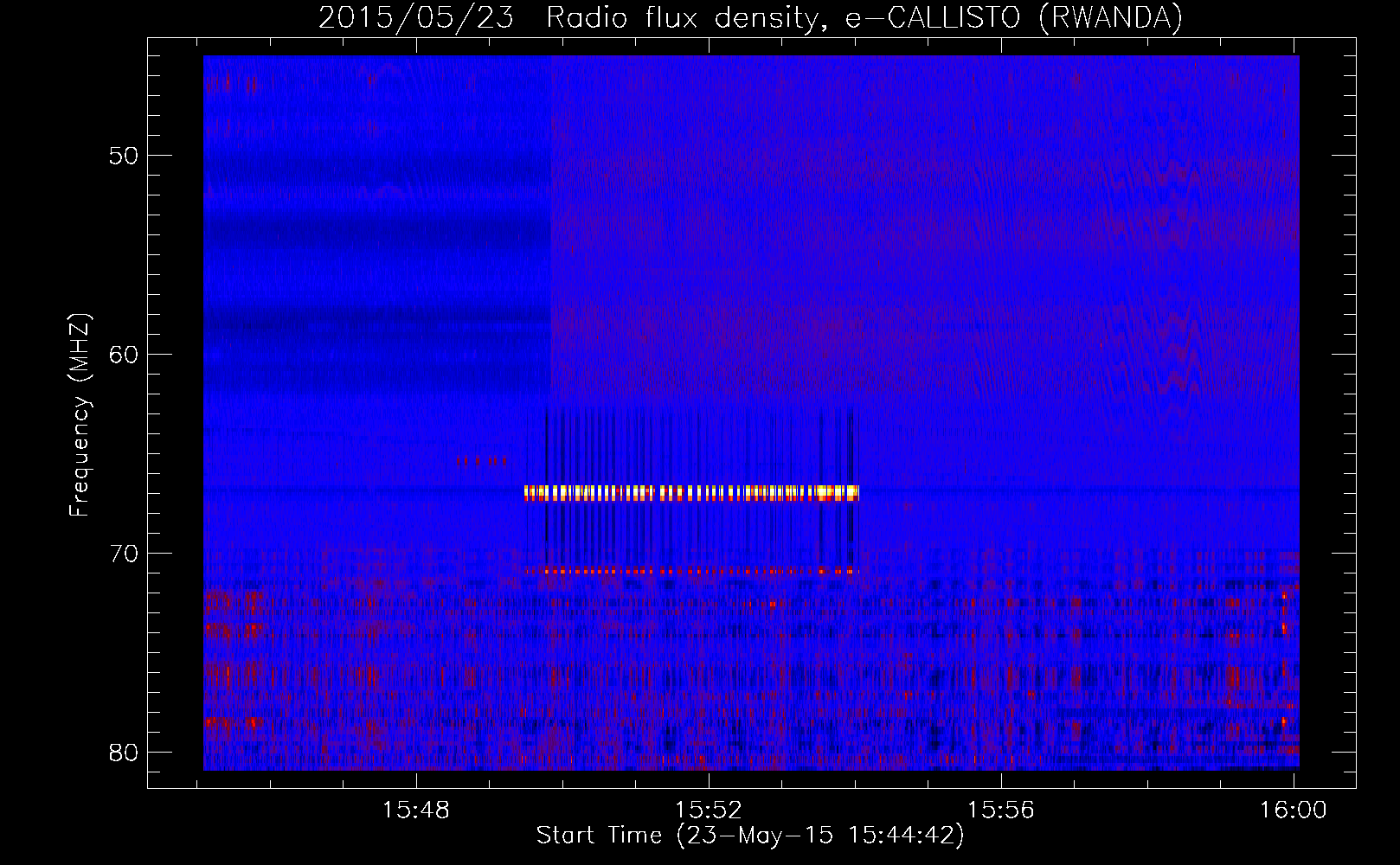Click the time tick label "15:52"

pos(709,811)
